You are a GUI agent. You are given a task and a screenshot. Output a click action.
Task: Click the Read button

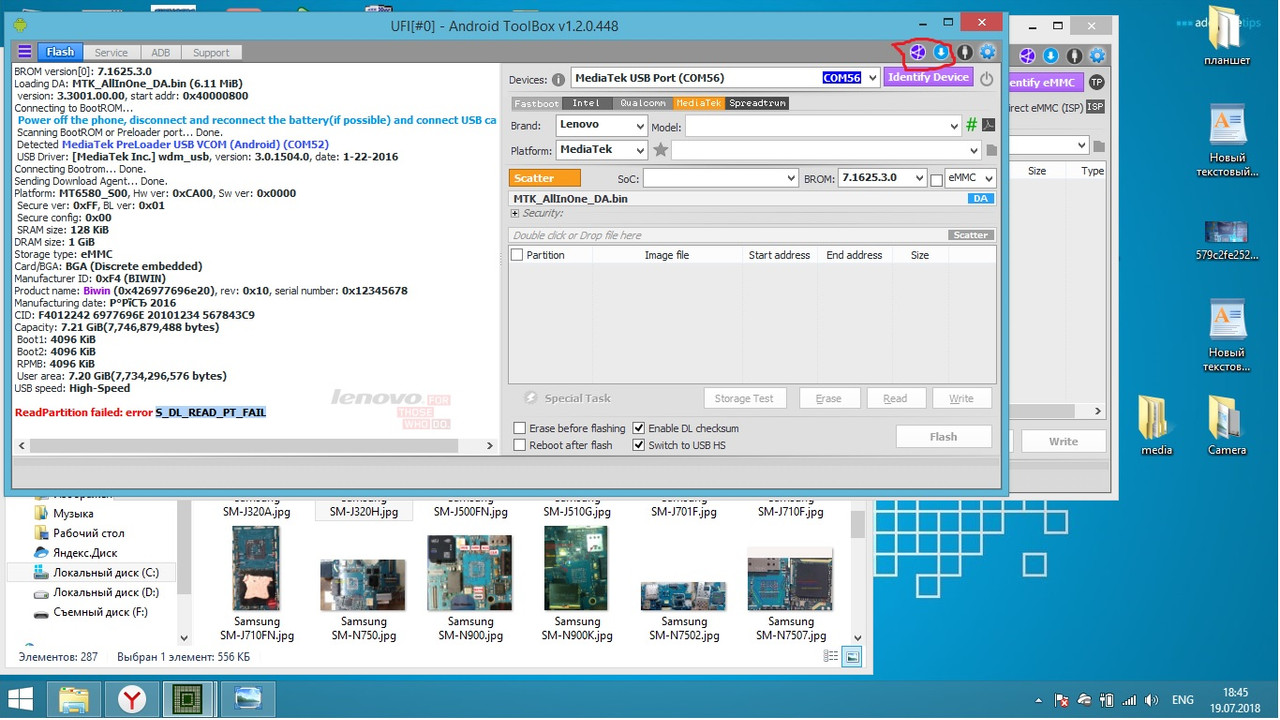pos(895,398)
